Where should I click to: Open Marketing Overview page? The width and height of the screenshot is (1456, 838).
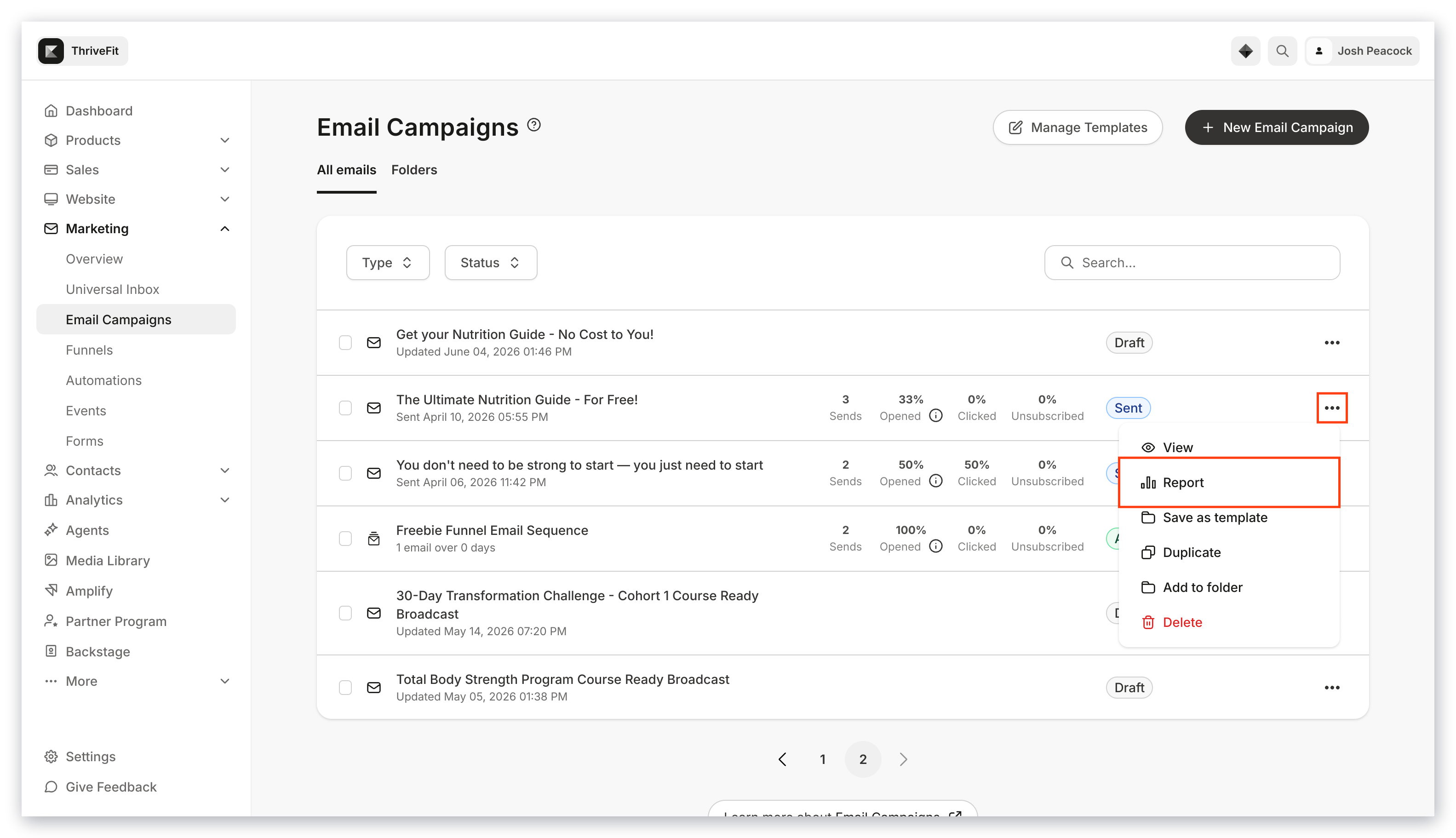94,259
